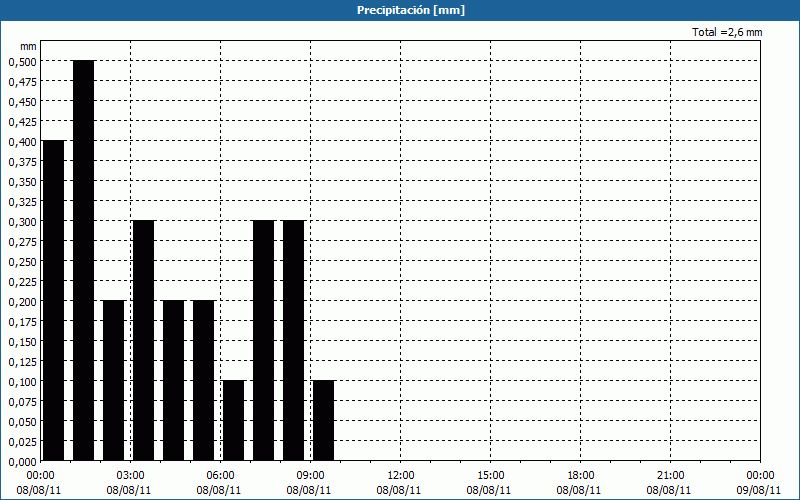
Task: Click the 06:00 time axis label
Action: (x=219, y=476)
